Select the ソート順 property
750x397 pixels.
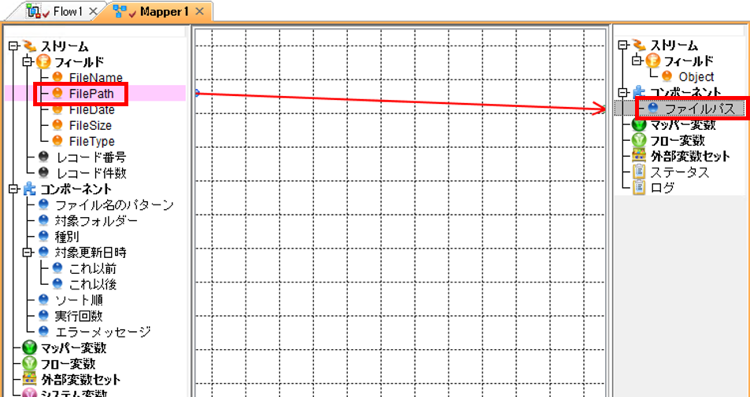79,300
